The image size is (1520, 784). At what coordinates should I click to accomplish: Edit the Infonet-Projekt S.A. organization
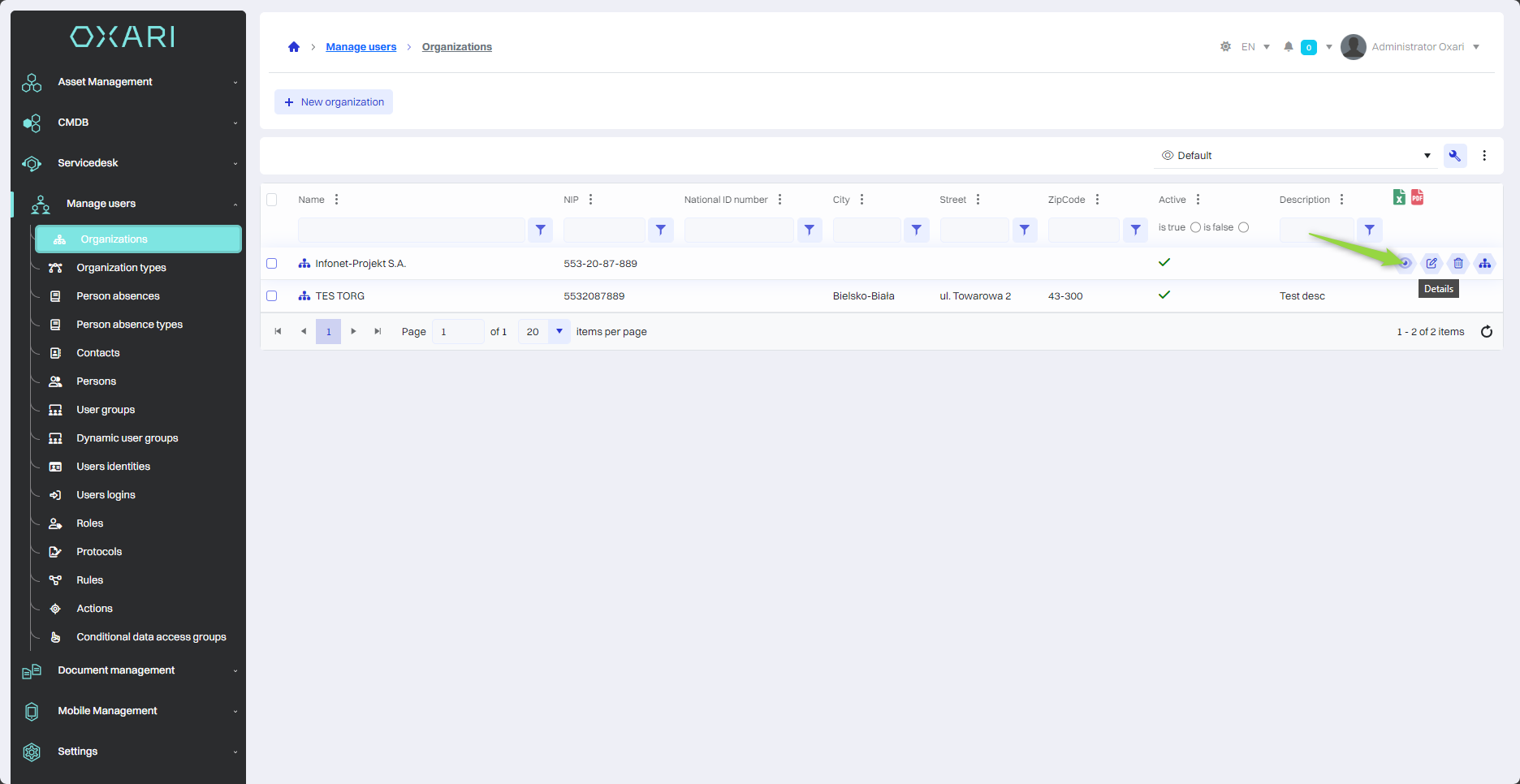[x=1431, y=263]
